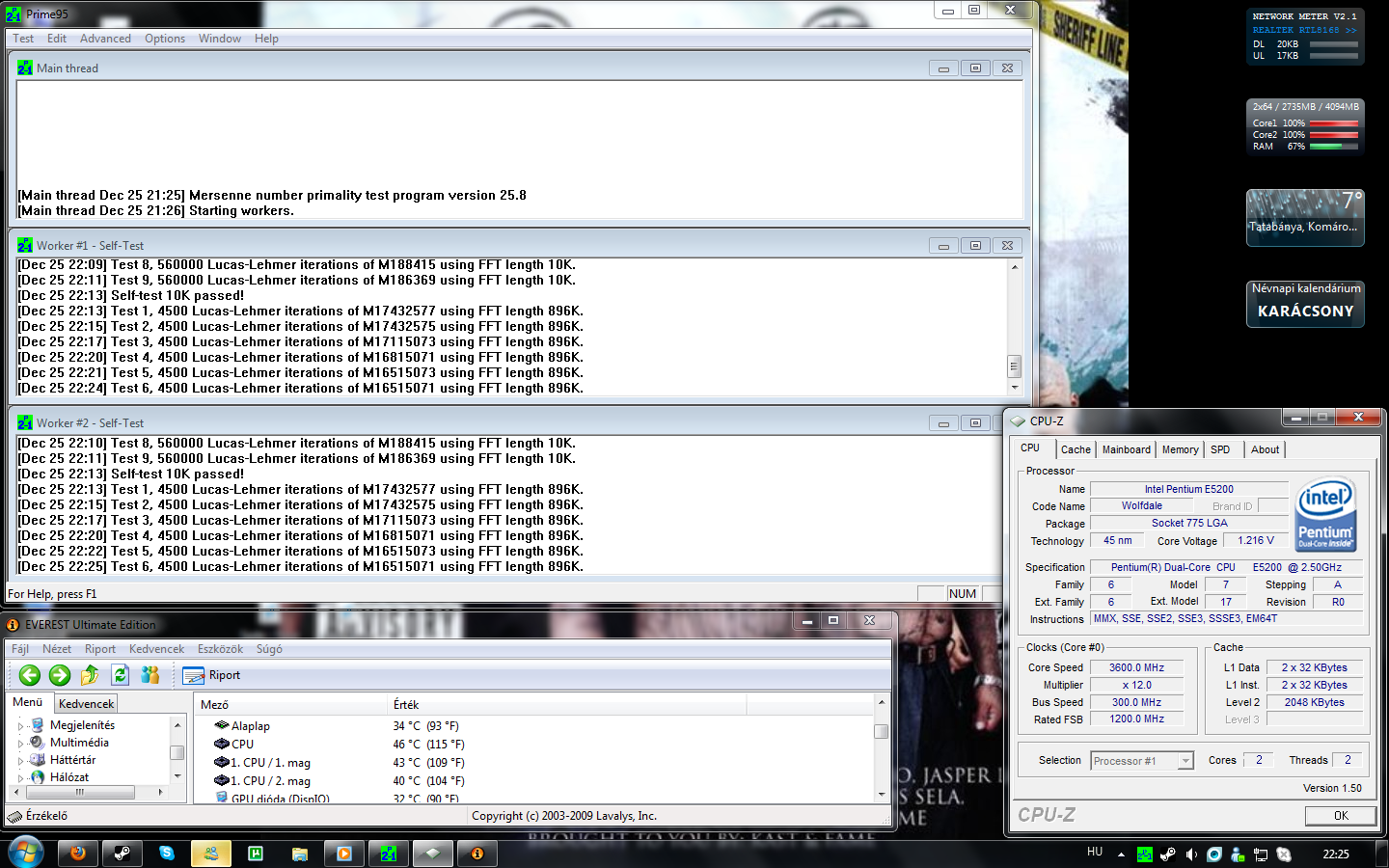Viewport: 1389px width, 868px height.
Task: Click the Mező column header in EVEREST
Action: (x=289, y=705)
